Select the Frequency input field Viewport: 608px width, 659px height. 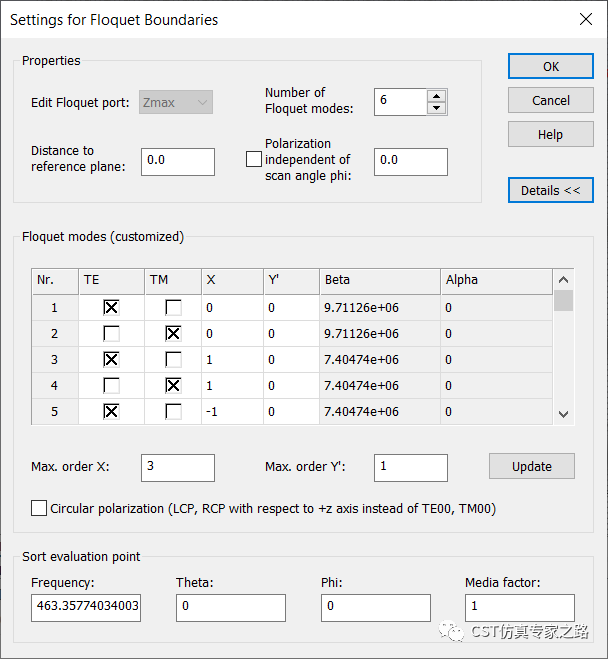click(x=86, y=607)
